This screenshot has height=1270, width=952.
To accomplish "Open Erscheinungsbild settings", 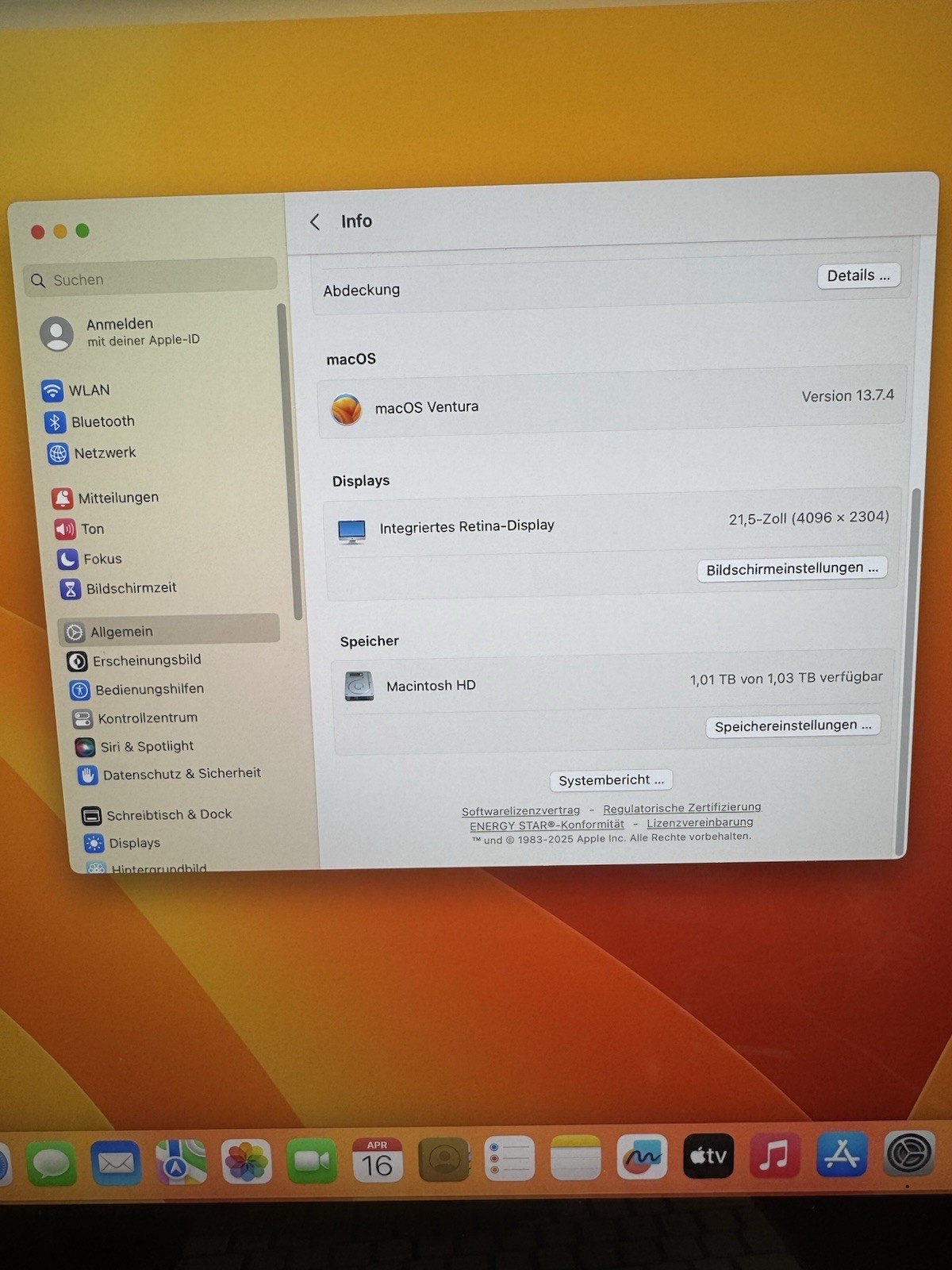I will [134, 660].
